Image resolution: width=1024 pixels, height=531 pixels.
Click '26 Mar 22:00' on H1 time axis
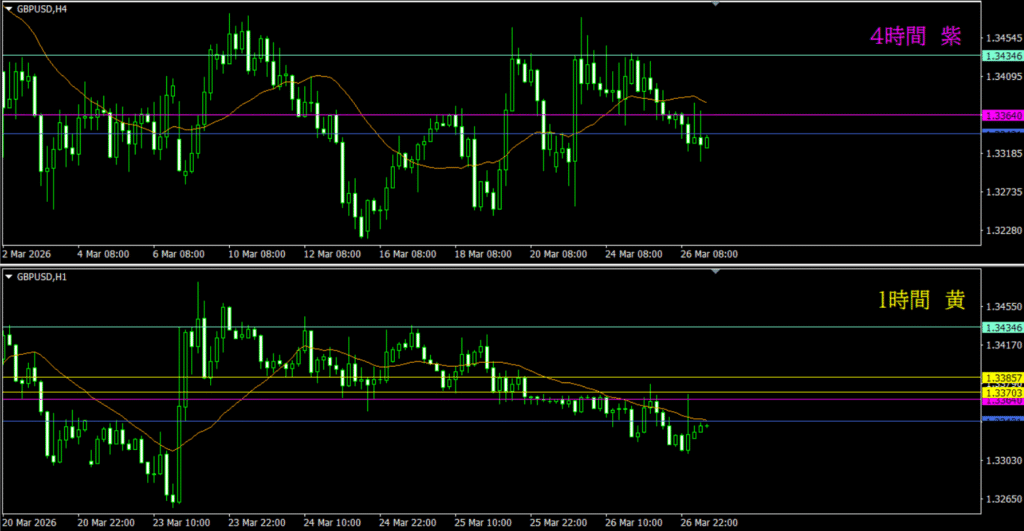[x=708, y=522]
